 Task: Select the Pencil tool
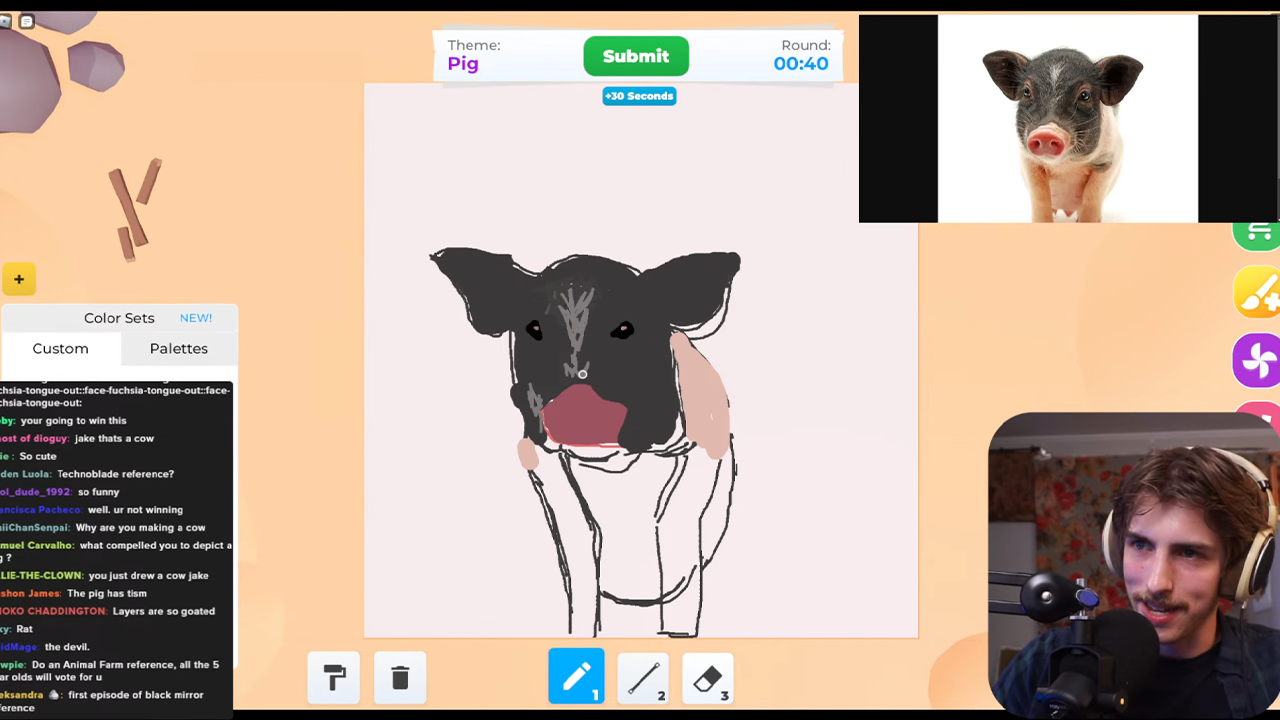click(576, 677)
